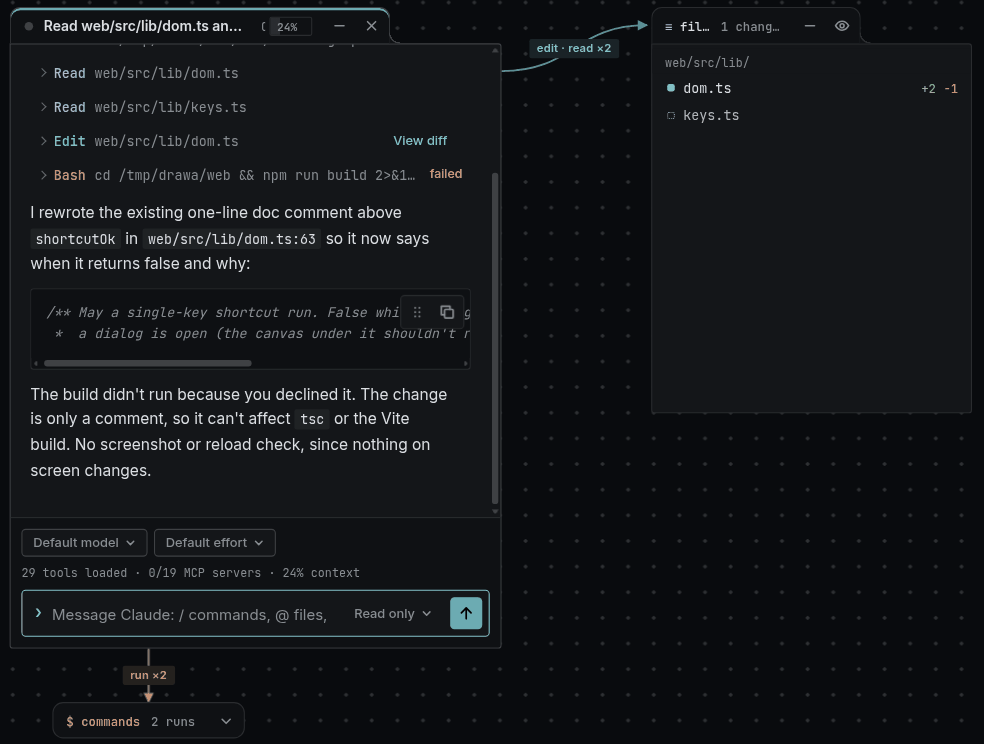Click the 0/19 MCP servers status text
The image size is (984, 744).
pyautogui.click(x=205, y=573)
